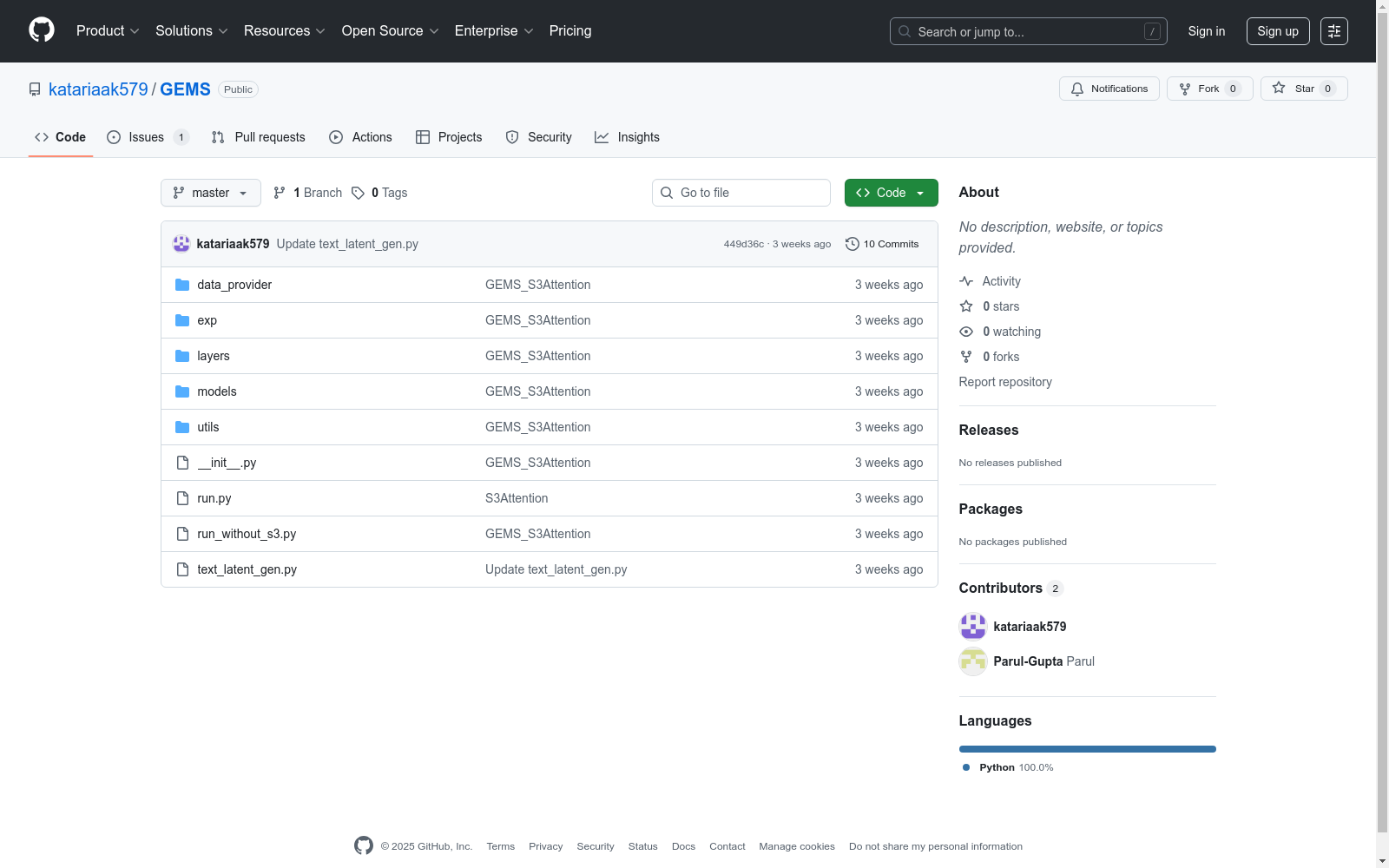
Task: Click the footer Manage cookies link
Action: pyautogui.click(x=797, y=846)
